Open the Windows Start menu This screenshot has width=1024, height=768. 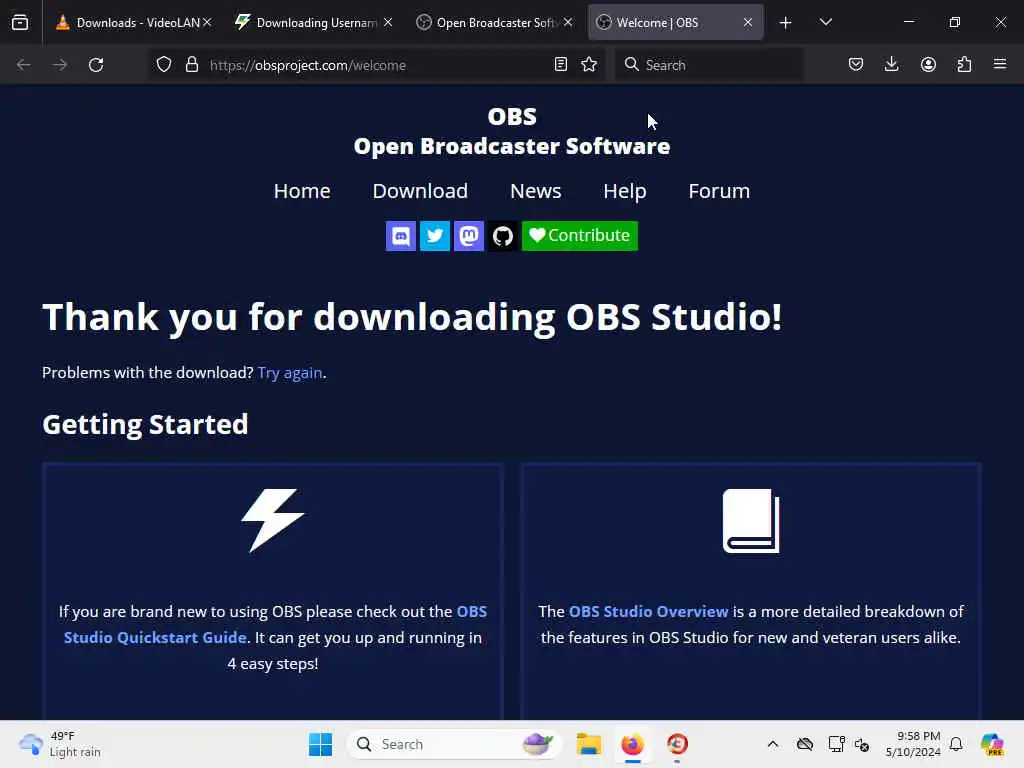(x=320, y=744)
